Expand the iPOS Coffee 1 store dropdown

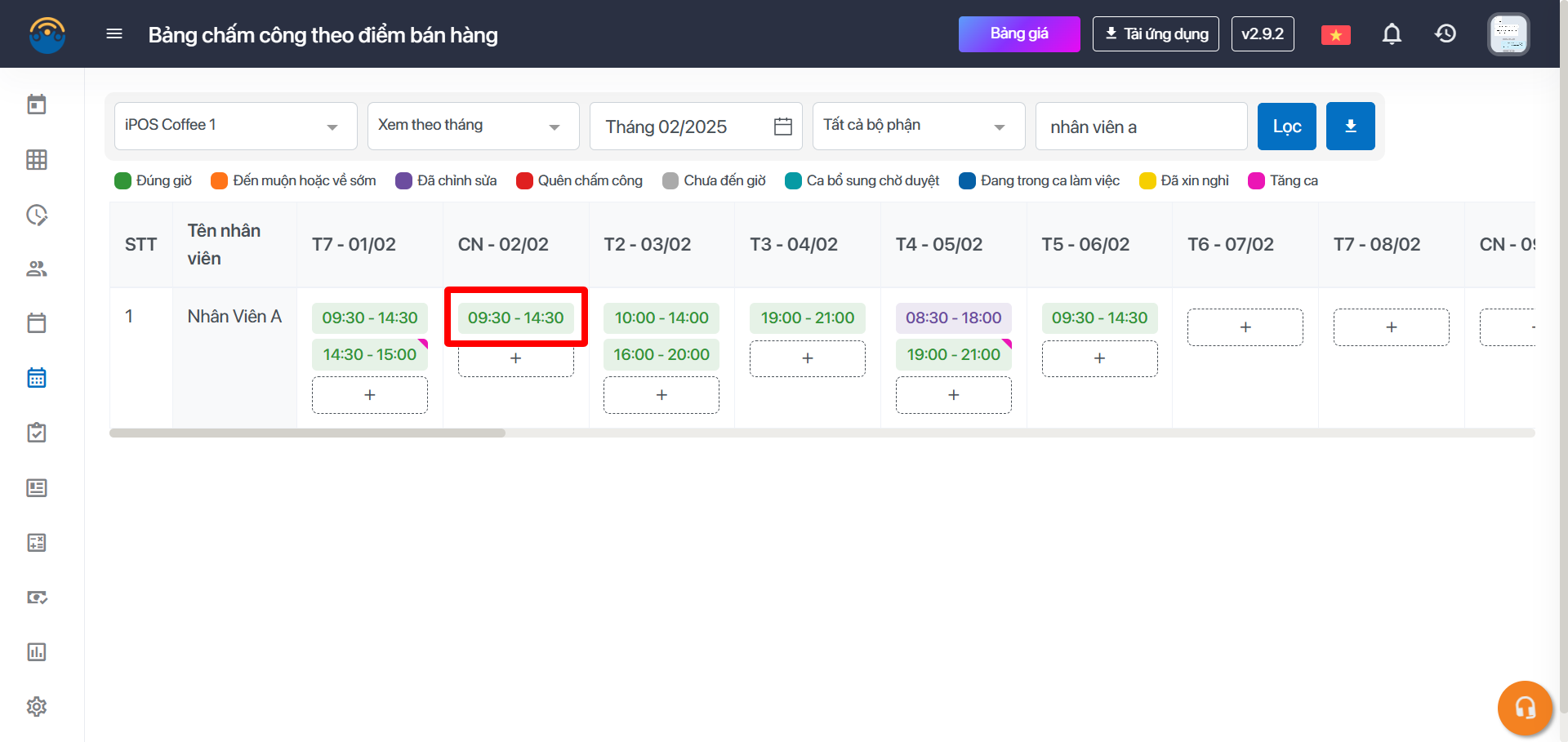click(235, 126)
